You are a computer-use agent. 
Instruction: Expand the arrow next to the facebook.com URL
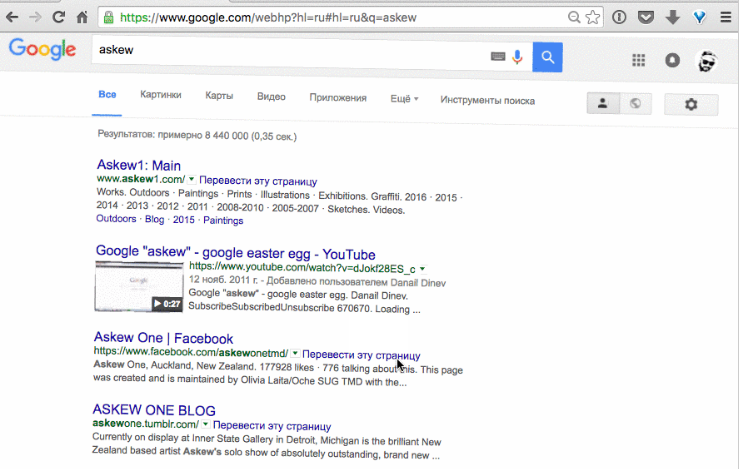[x=295, y=353]
